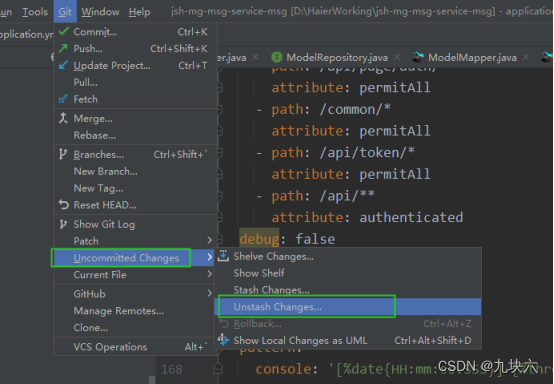Screen dimensions: 554x384
Task: Choose Fetch menu entry
Action: click(x=136, y=99)
